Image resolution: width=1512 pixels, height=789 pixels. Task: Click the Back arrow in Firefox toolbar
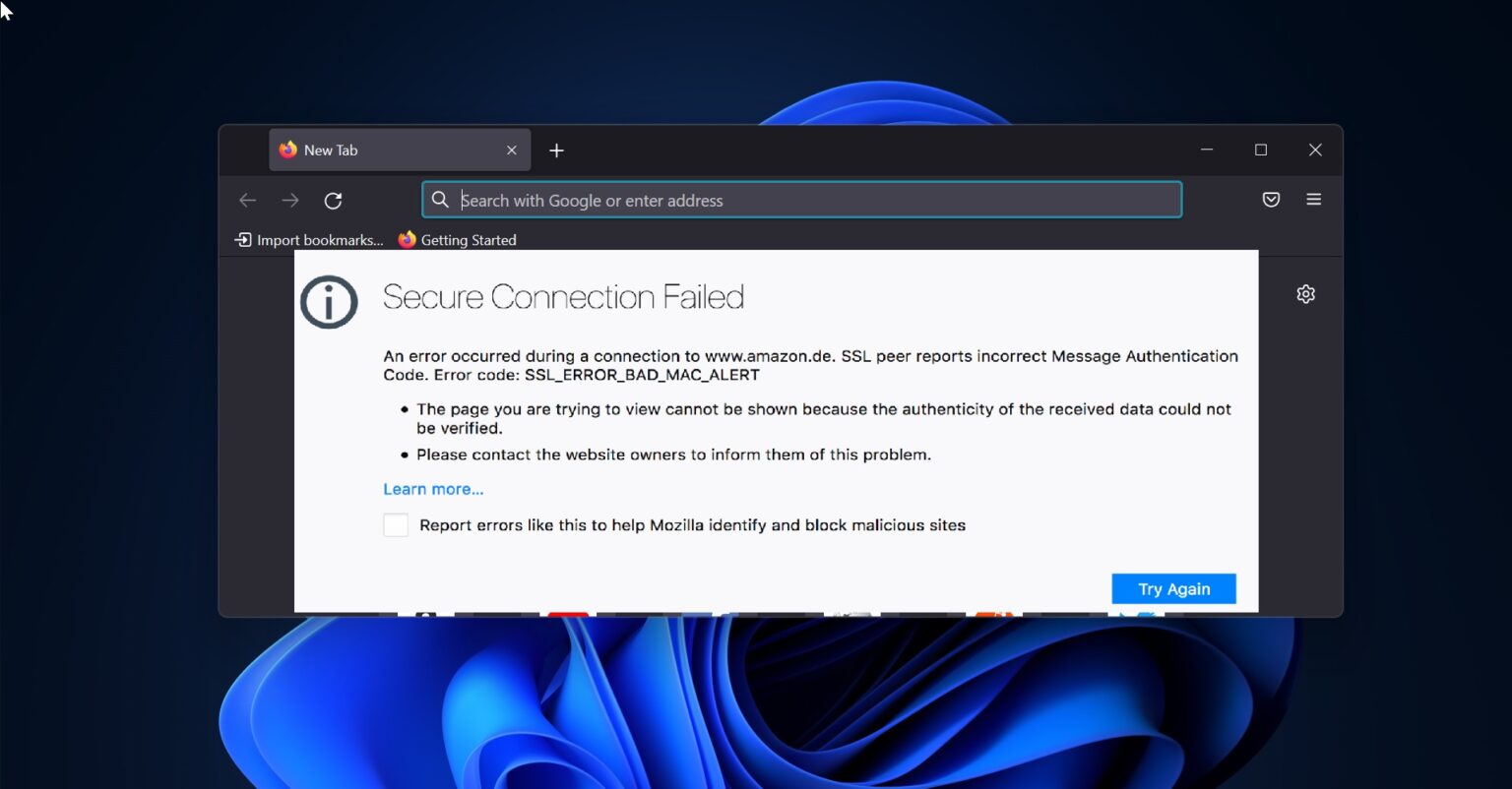247,201
